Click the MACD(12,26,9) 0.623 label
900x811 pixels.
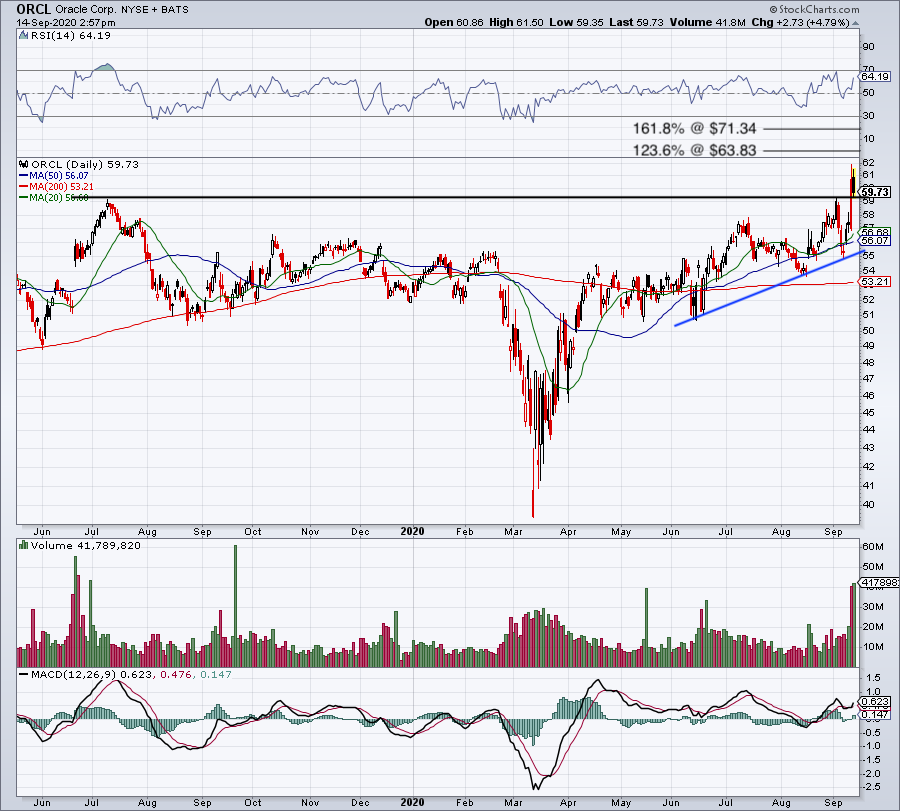[92, 674]
